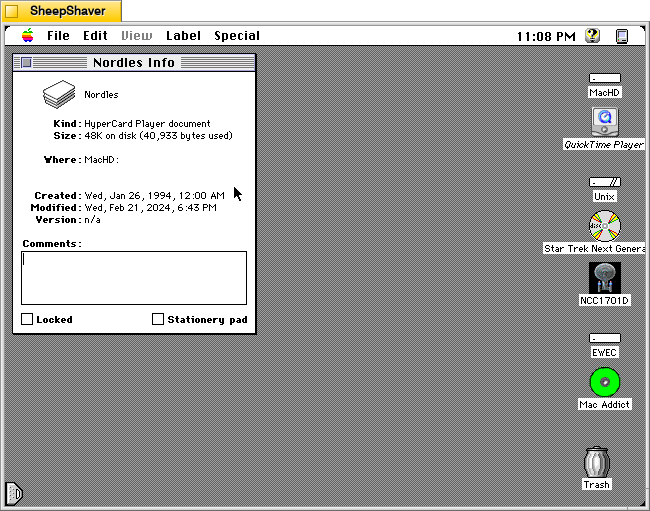Select the EWEC drive icon
Screen dimensions: 650x511
pyautogui.click(x=605, y=338)
